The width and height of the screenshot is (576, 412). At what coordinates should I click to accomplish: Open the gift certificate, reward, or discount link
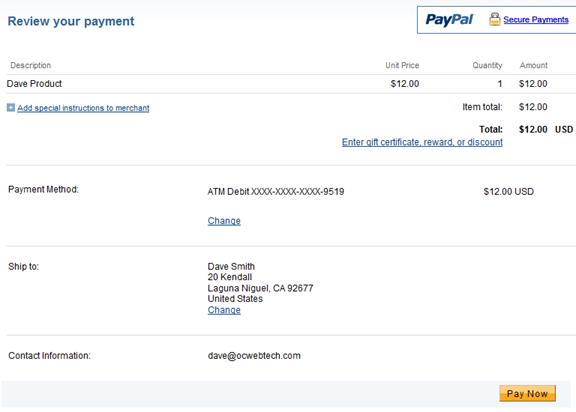pos(422,142)
